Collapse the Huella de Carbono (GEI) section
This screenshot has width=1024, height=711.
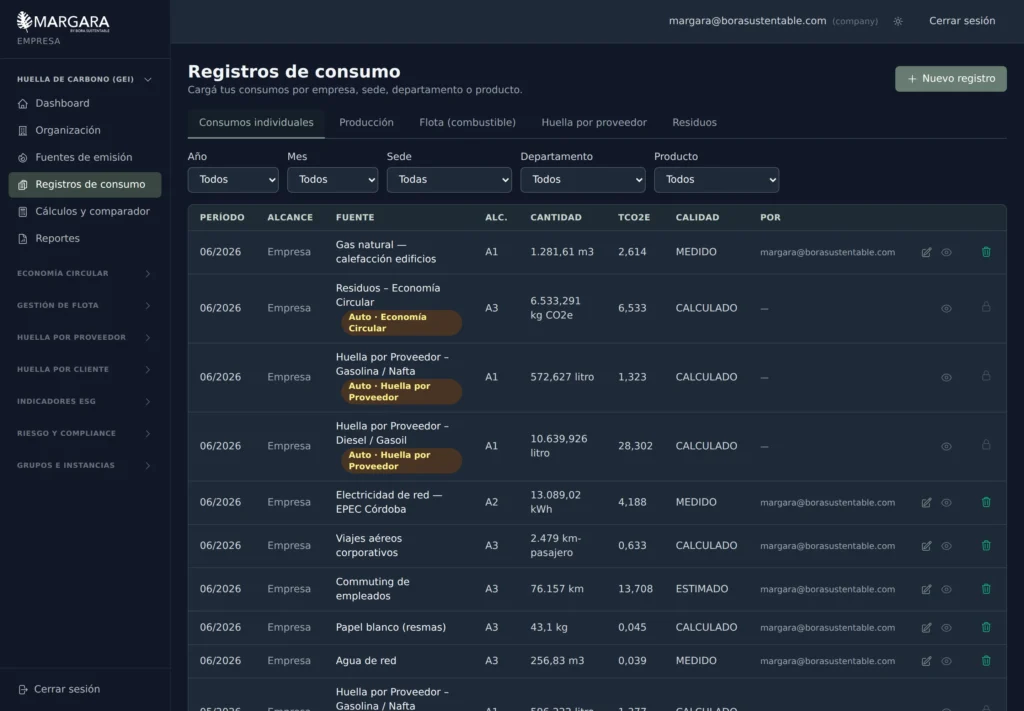click(85, 80)
